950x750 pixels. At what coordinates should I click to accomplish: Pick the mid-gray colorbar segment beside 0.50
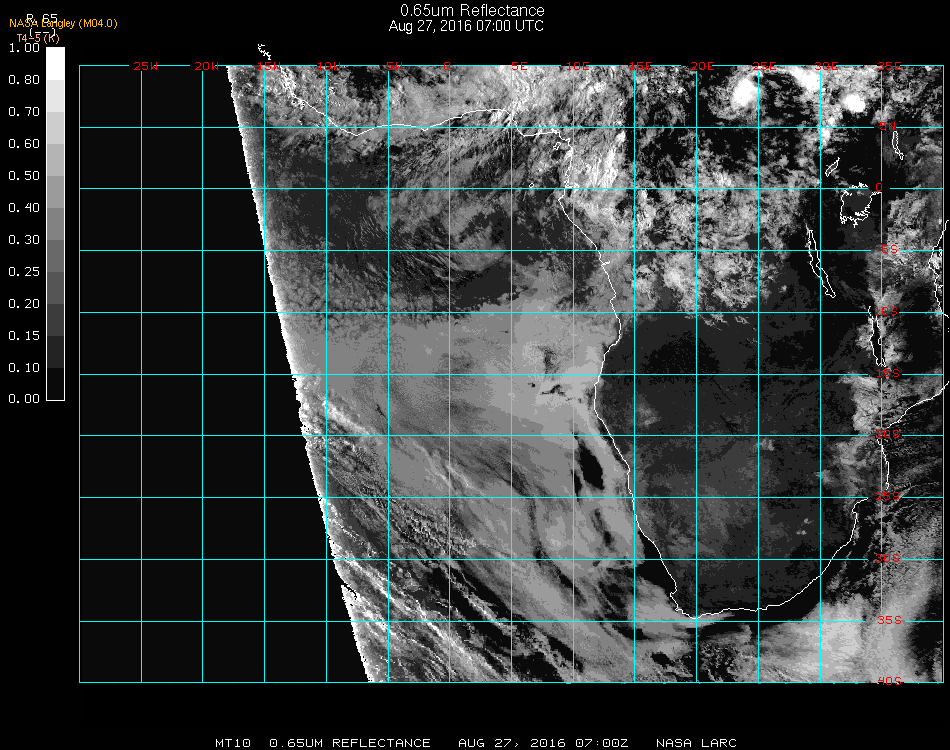coord(55,191)
